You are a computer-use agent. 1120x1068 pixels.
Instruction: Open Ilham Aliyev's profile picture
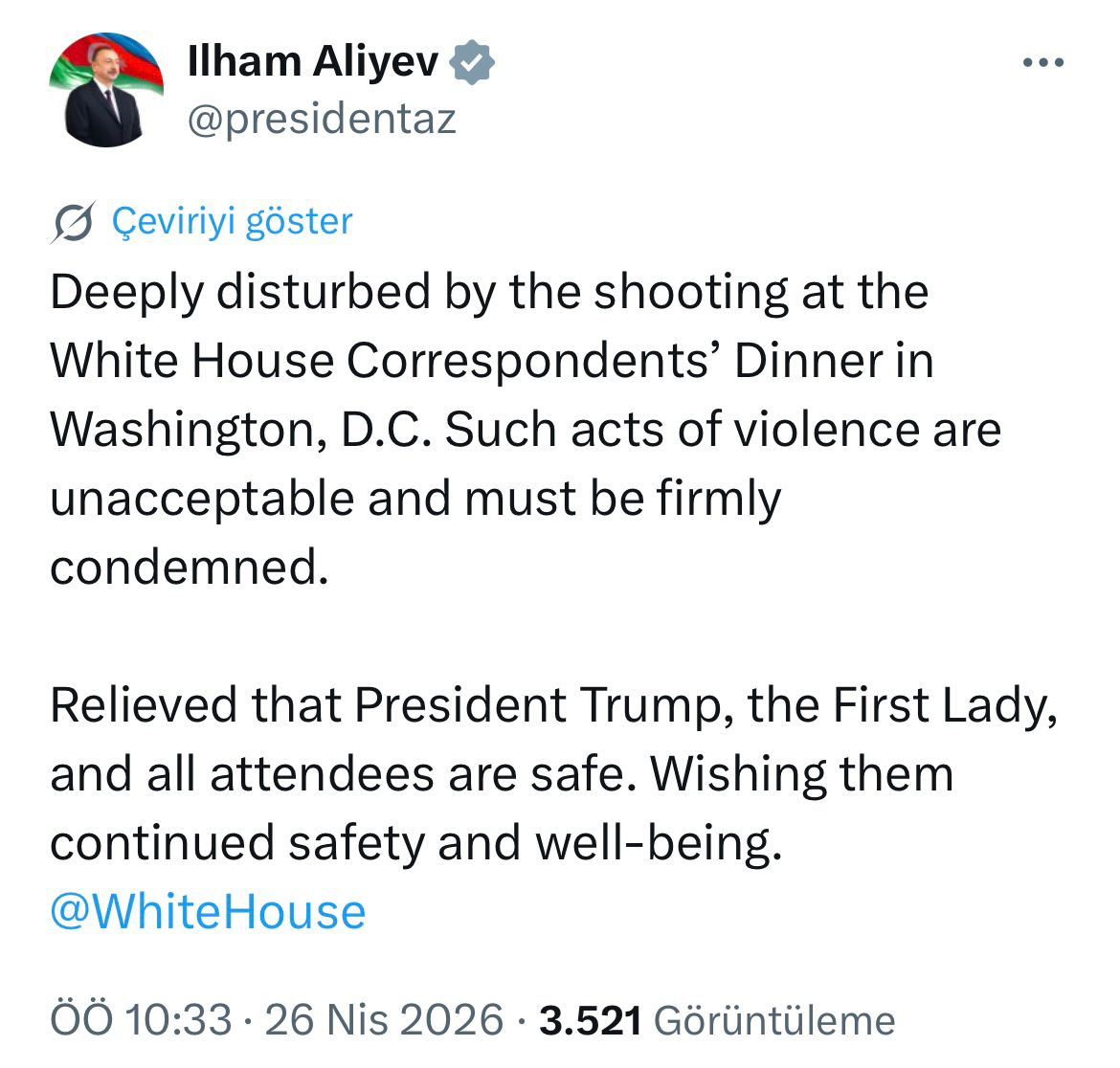tap(104, 90)
